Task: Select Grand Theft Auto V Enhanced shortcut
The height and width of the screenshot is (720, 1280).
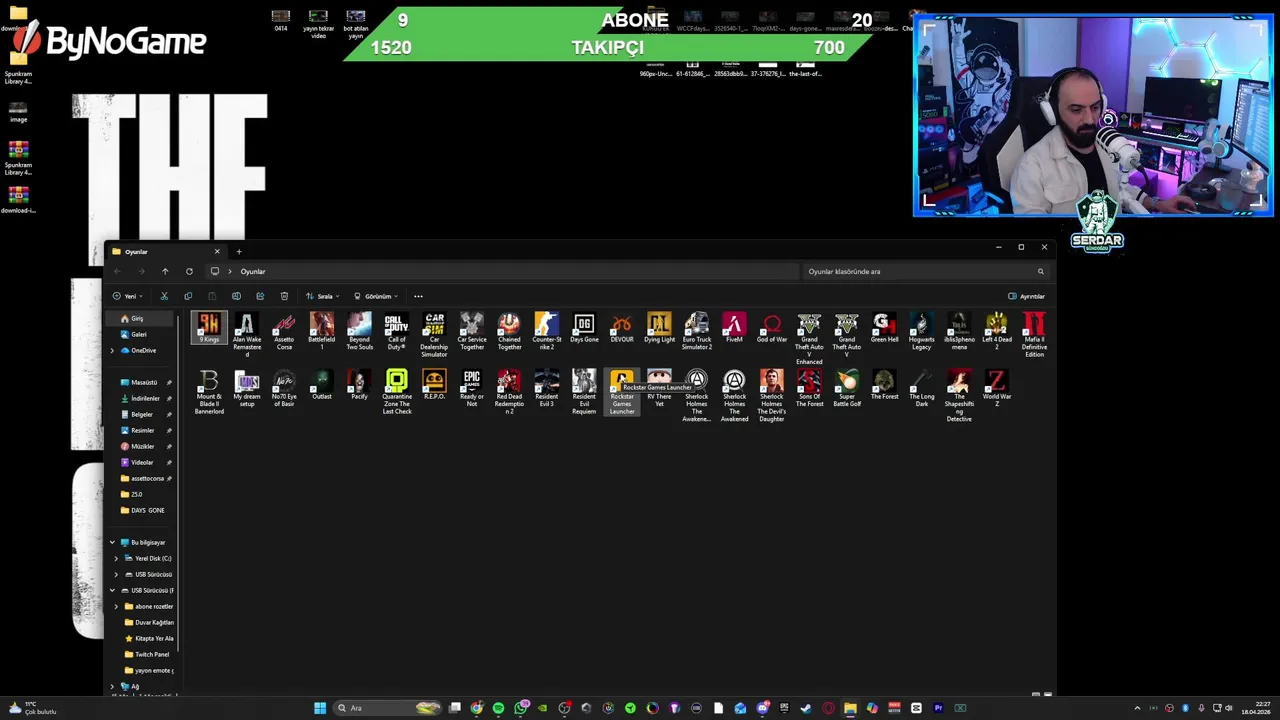Action: click(809, 338)
